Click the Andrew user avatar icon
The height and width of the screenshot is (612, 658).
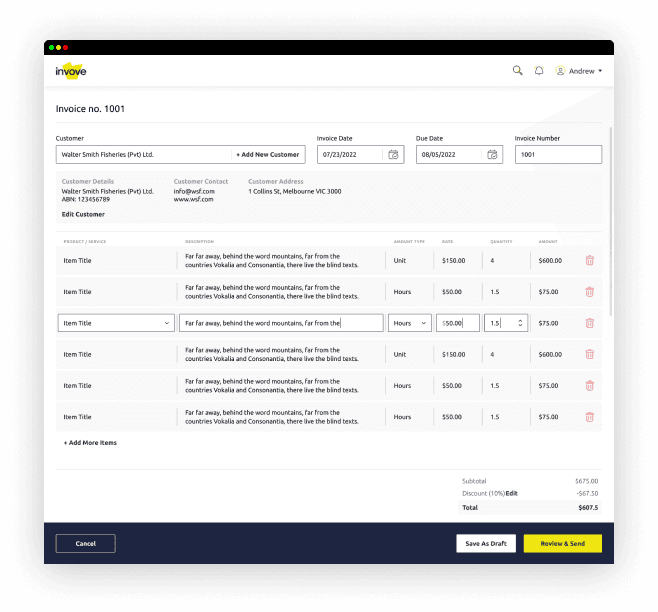pos(560,71)
